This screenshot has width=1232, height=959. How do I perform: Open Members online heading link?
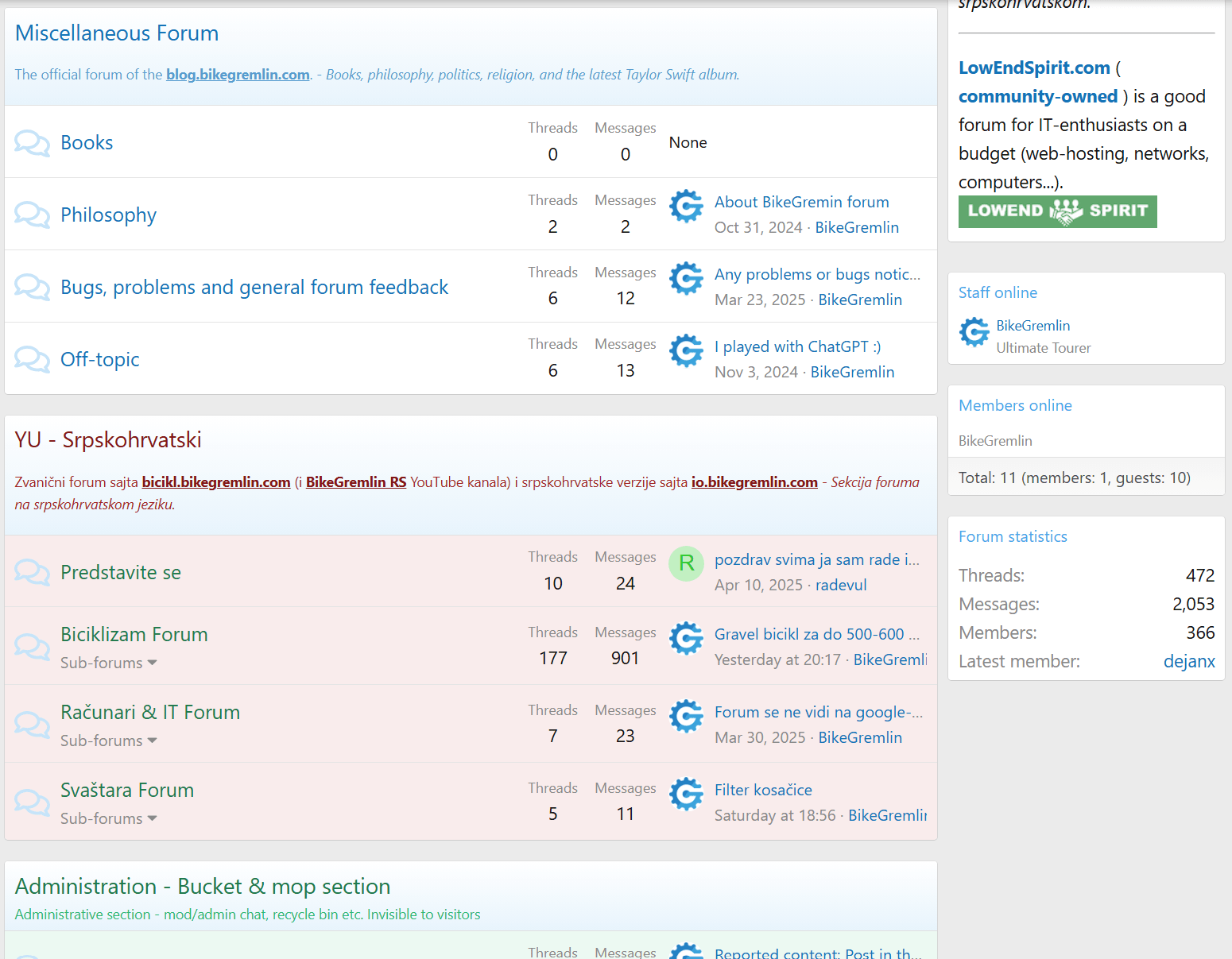point(1015,405)
